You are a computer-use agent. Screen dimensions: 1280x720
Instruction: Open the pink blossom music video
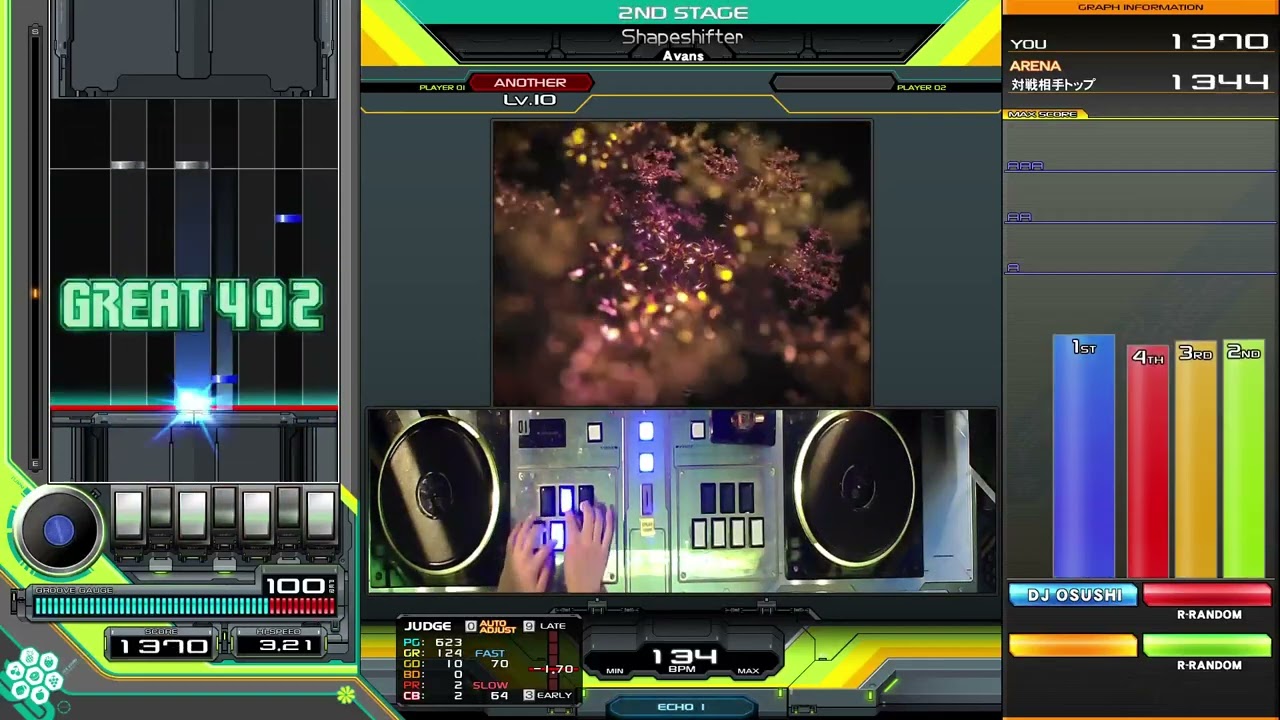tap(681, 263)
